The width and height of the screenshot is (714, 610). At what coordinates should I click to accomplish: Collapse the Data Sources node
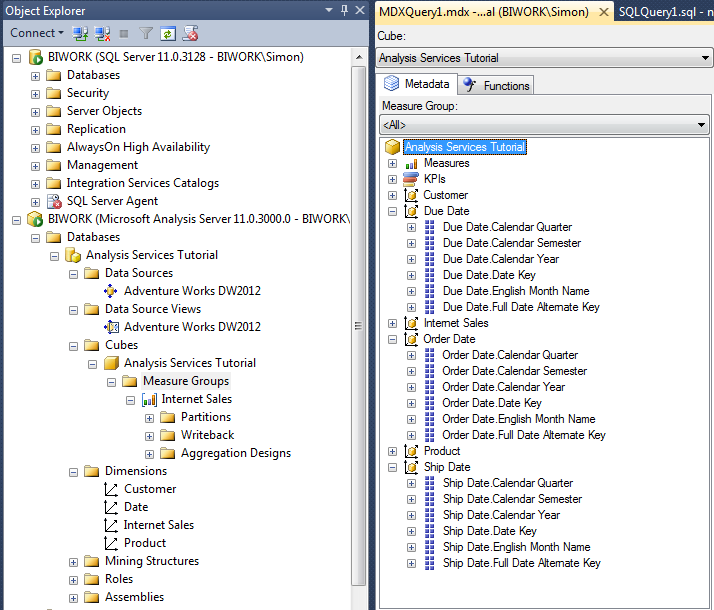click(x=73, y=274)
